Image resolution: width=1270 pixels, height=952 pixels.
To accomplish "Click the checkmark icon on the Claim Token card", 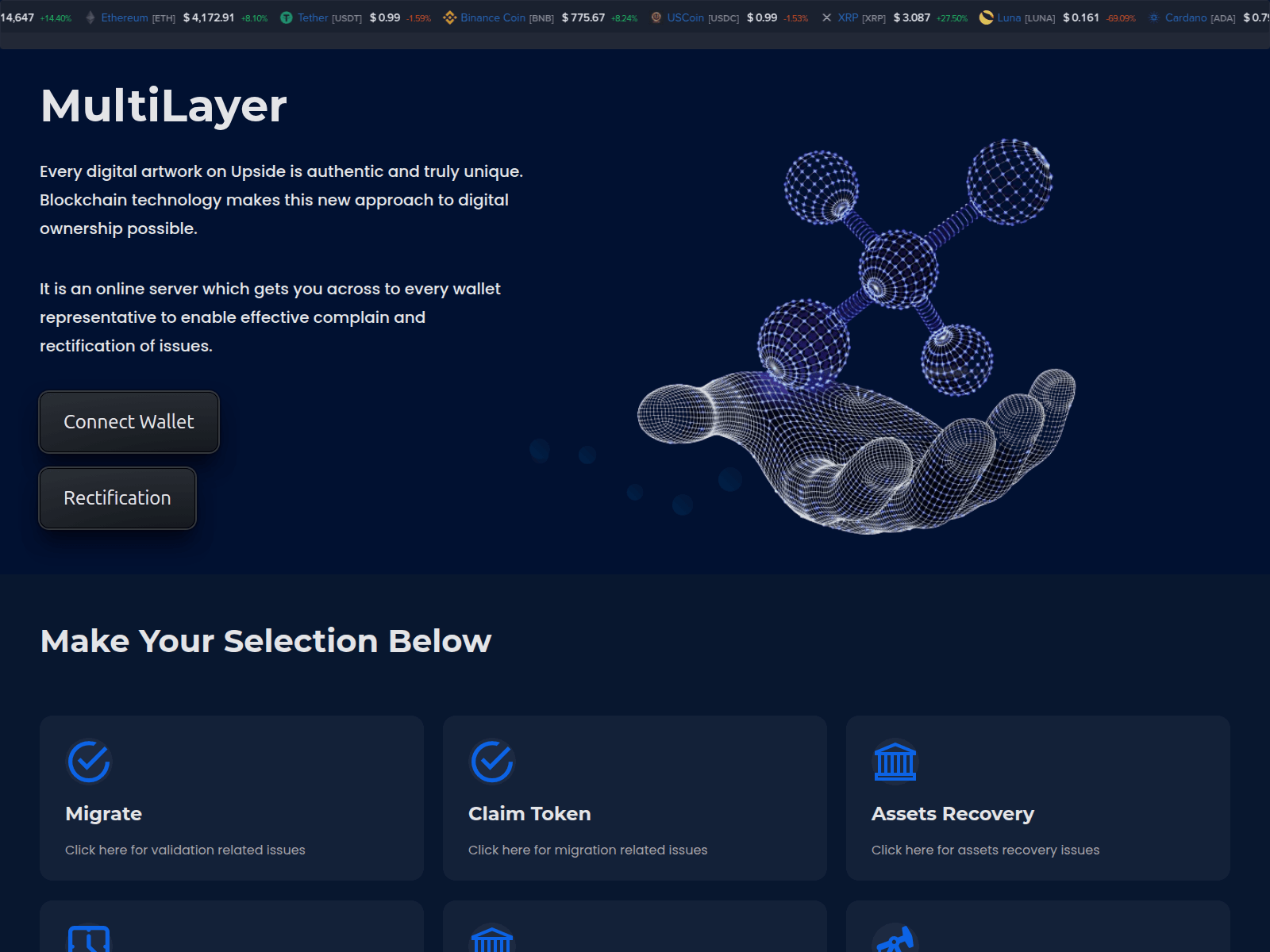I will pos(491,760).
